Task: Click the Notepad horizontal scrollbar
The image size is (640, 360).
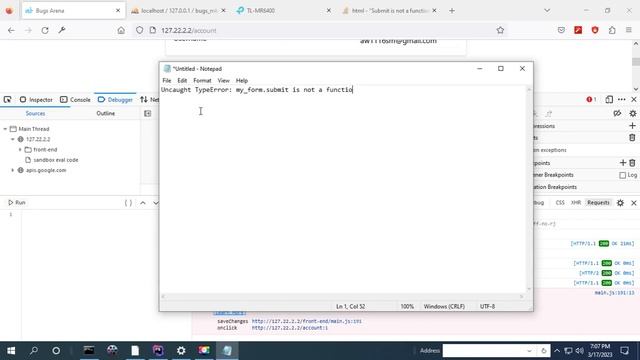Action: click(x=342, y=297)
